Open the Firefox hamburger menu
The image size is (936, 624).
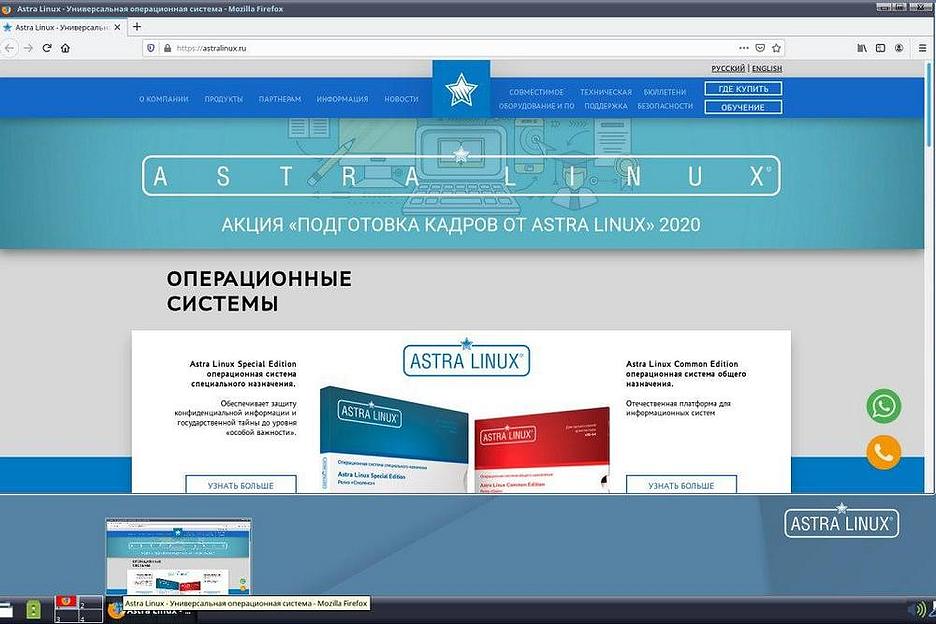(922, 48)
